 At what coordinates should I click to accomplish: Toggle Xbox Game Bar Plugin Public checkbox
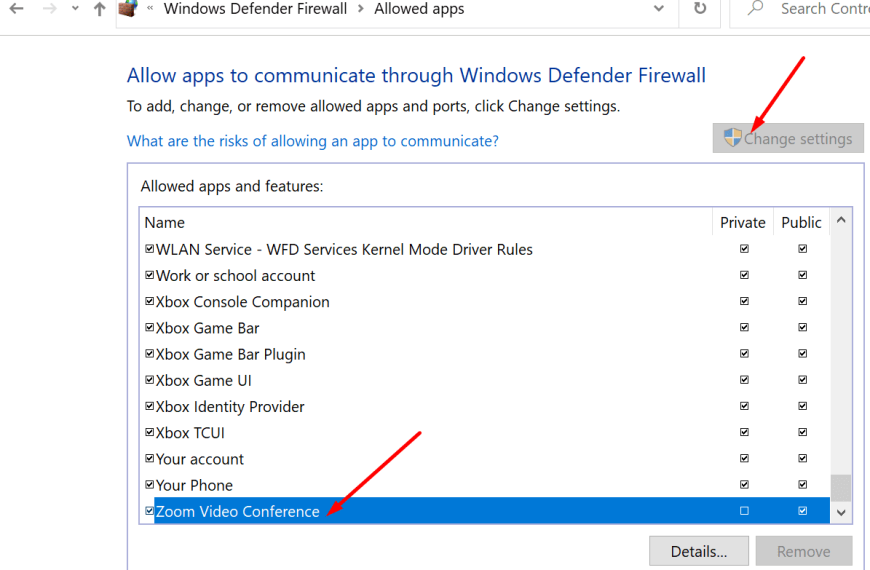pyautogui.click(x=802, y=354)
